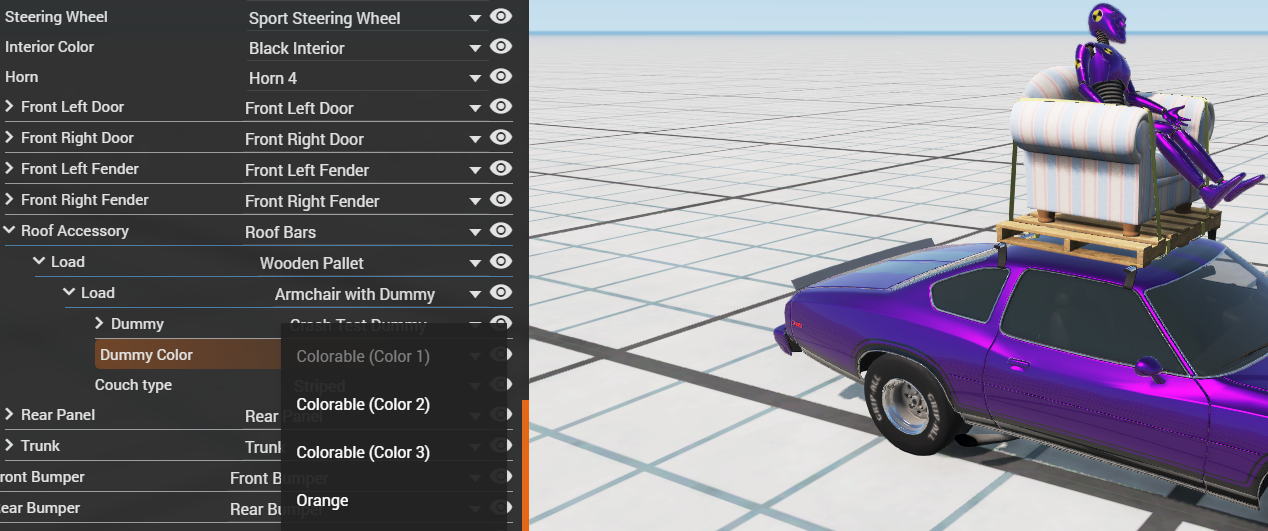Toggle visibility of Steering Wheel part

pyautogui.click(x=501, y=16)
